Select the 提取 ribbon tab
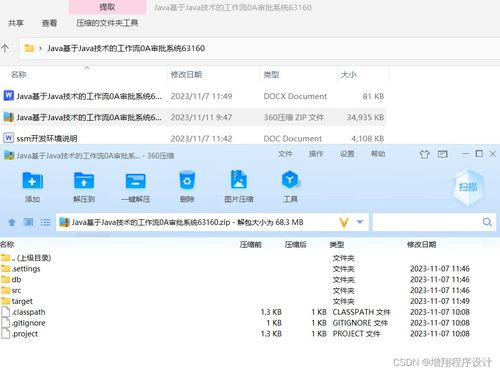Image resolution: width=500 pixels, height=372 pixels. (107, 7)
